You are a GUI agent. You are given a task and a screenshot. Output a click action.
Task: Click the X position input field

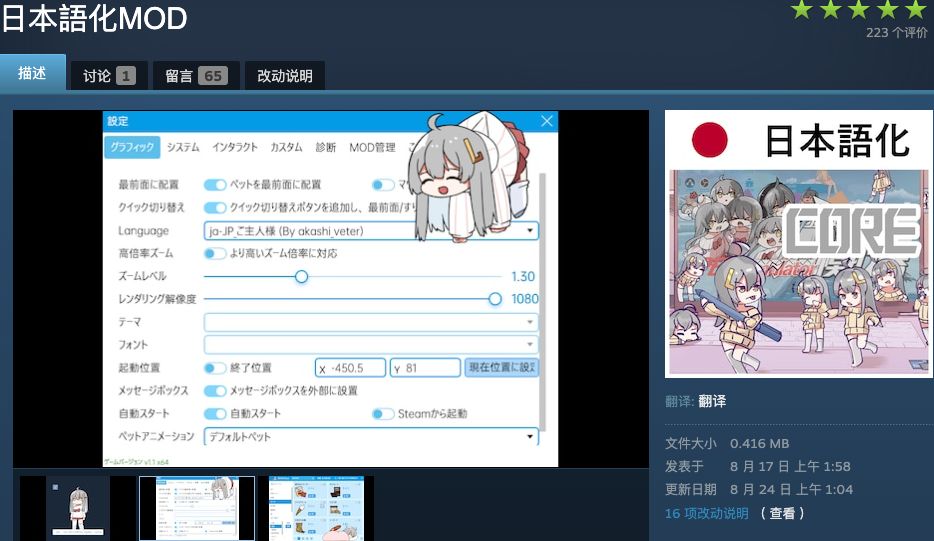350,368
